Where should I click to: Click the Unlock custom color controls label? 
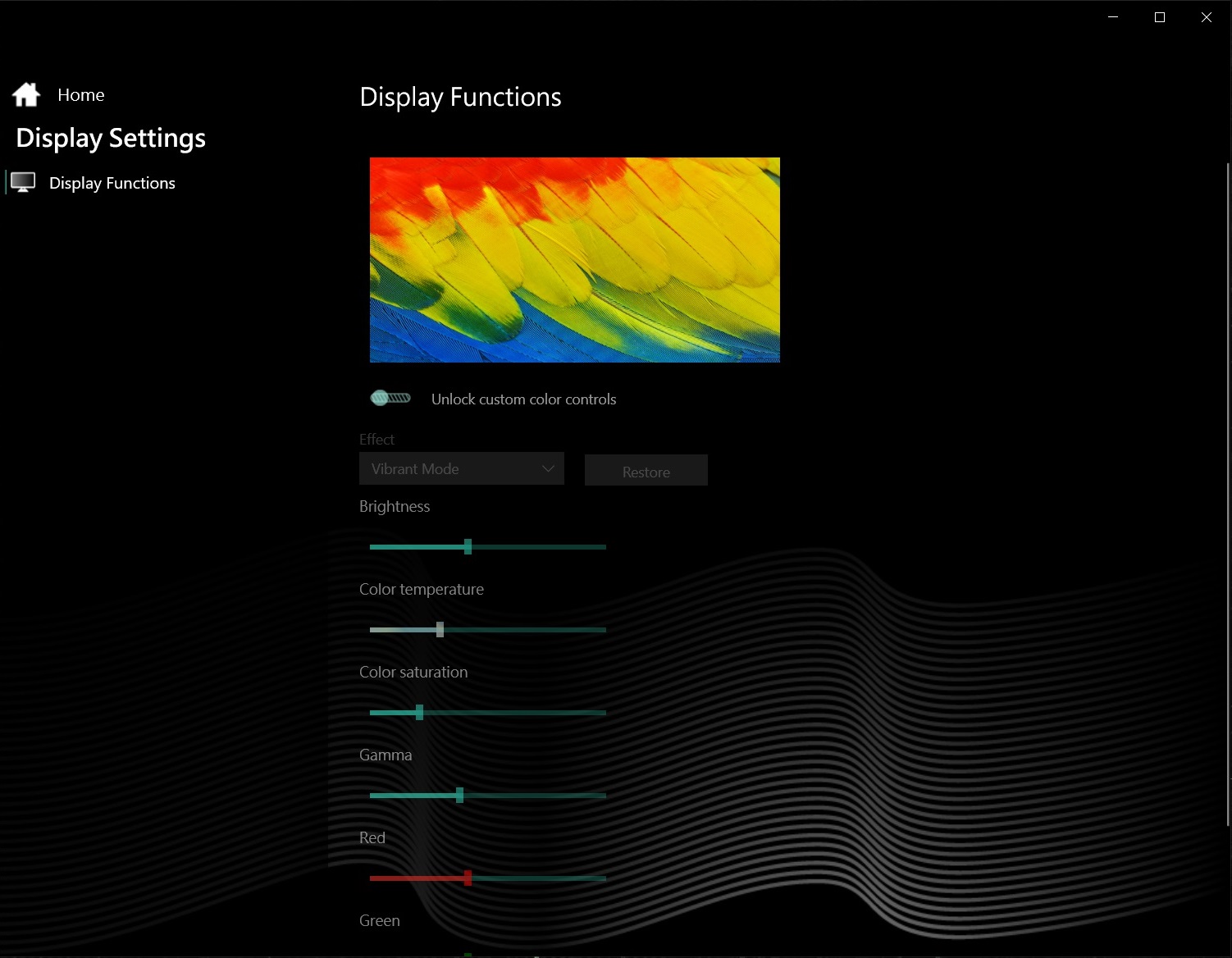point(524,399)
